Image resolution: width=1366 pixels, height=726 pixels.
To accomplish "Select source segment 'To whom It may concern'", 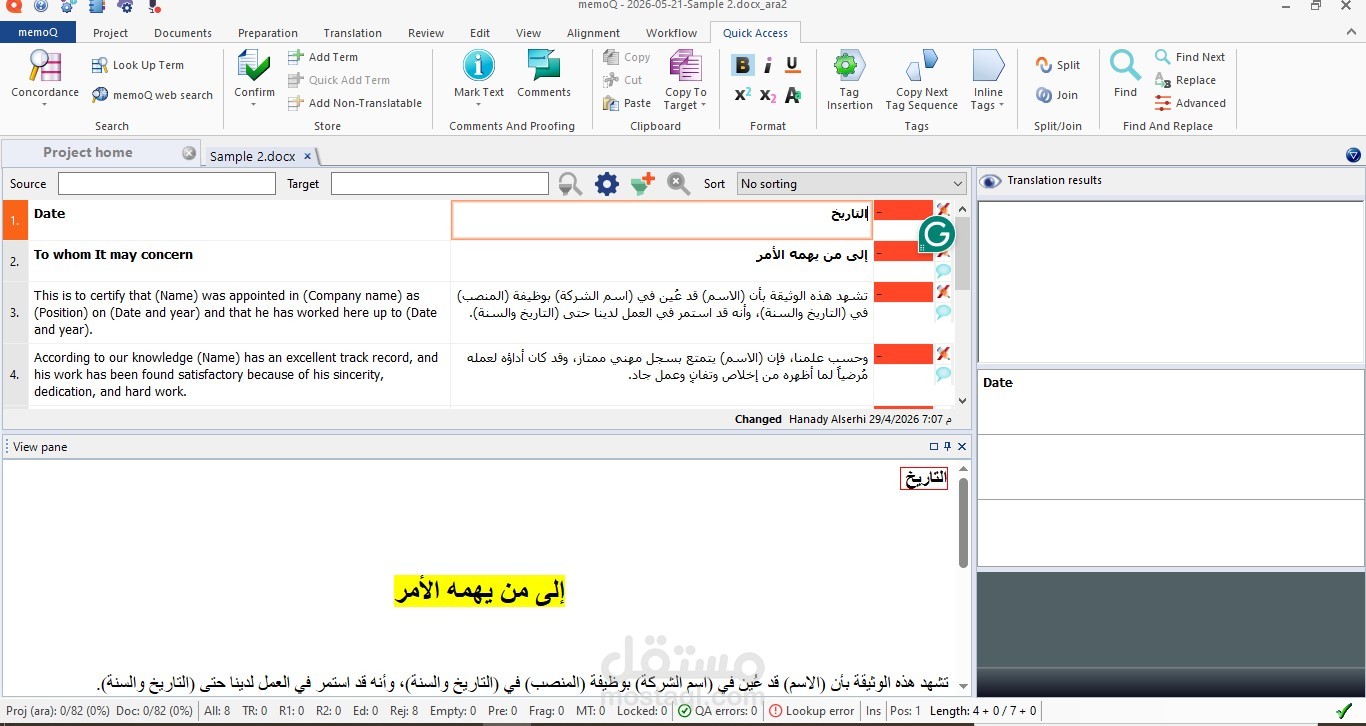I will click(113, 255).
